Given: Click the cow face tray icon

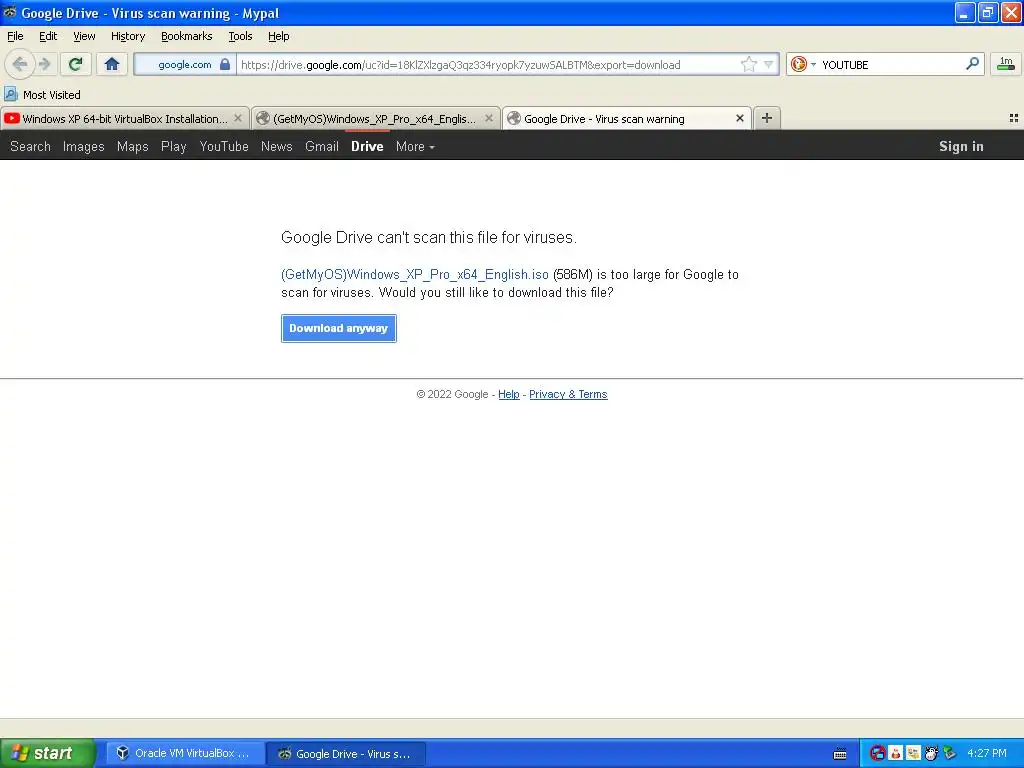Looking at the screenshot, I should [x=931, y=754].
